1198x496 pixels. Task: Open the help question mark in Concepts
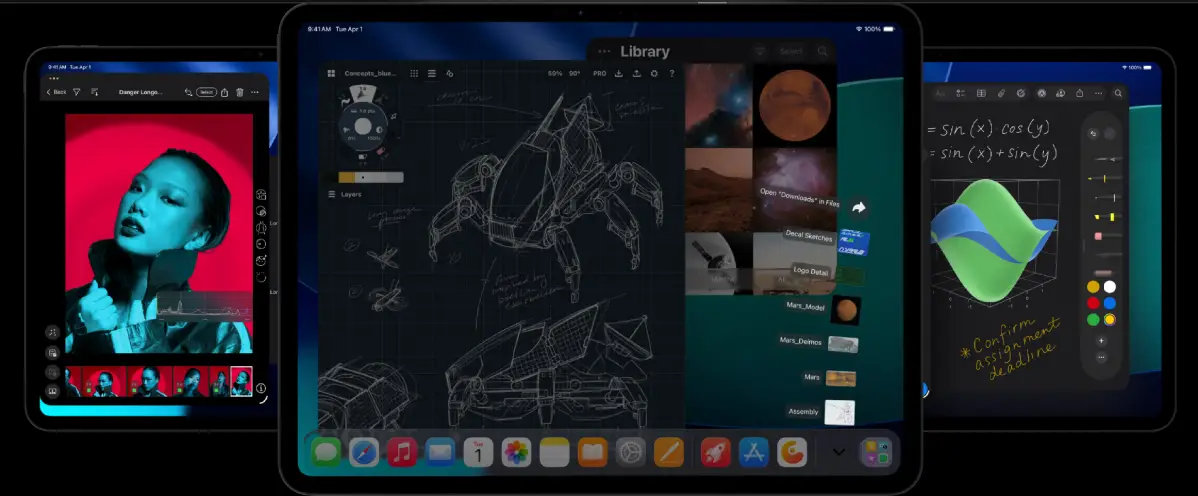click(672, 73)
